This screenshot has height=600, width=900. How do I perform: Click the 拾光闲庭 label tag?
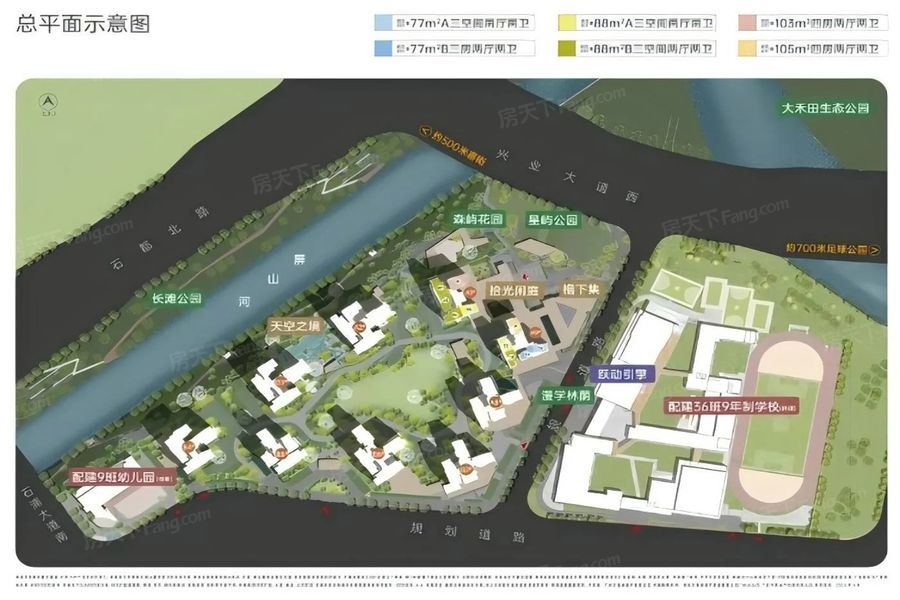(514, 291)
